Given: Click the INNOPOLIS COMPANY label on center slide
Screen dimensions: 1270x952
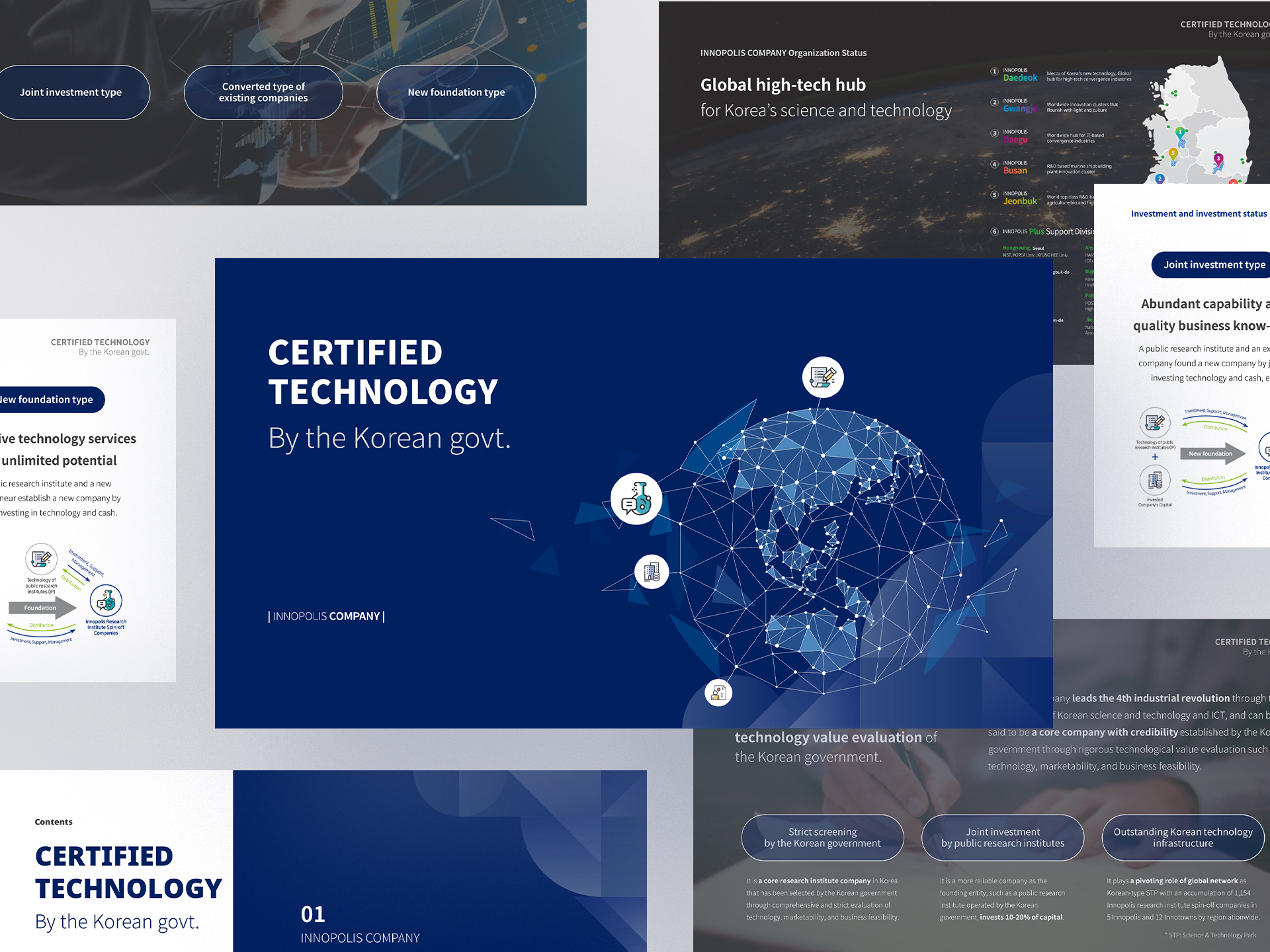Looking at the screenshot, I should 326,616.
